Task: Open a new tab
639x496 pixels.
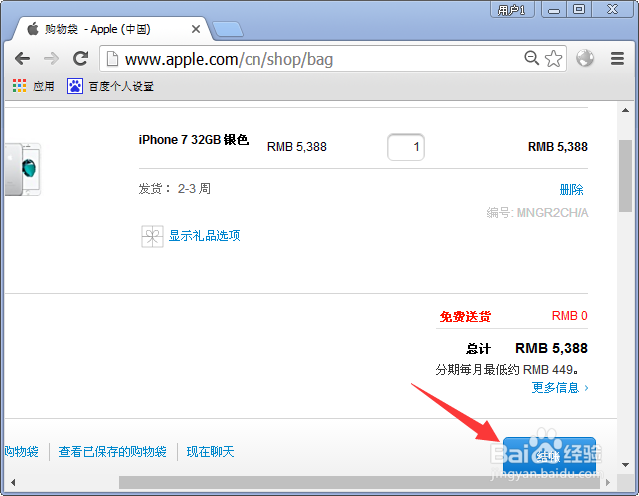Action: (228, 29)
